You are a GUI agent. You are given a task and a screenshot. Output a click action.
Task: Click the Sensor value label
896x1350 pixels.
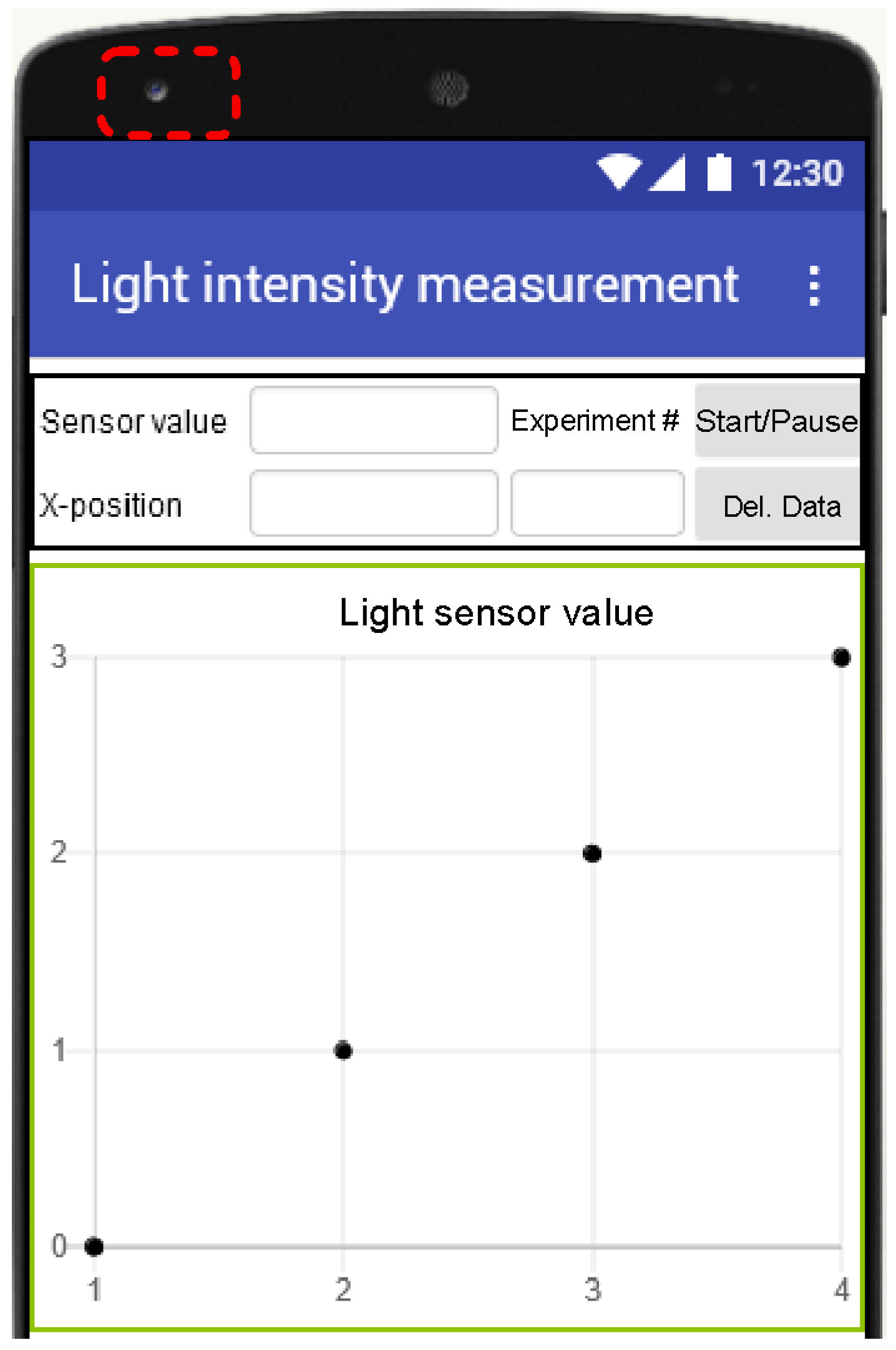(x=134, y=422)
